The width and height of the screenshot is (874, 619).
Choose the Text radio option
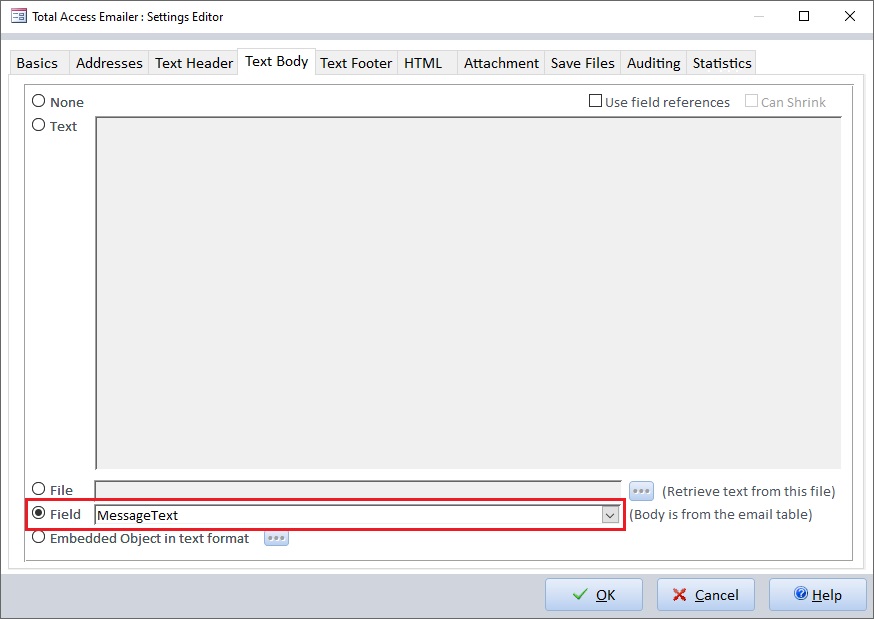(x=38, y=125)
